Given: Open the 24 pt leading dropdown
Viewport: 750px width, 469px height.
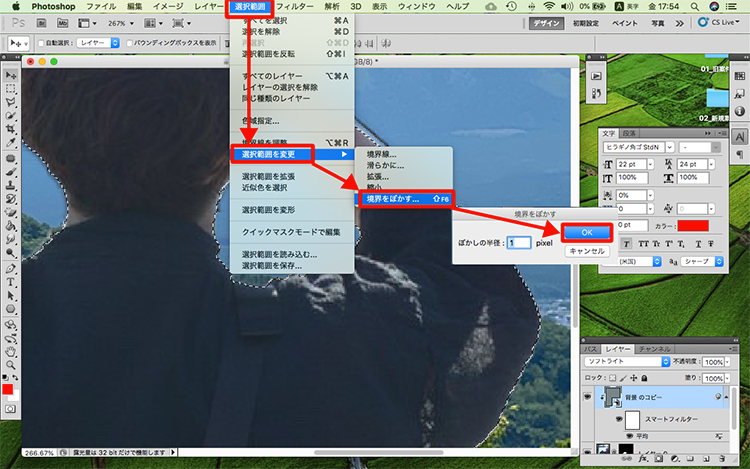Looking at the screenshot, I should [712, 164].
